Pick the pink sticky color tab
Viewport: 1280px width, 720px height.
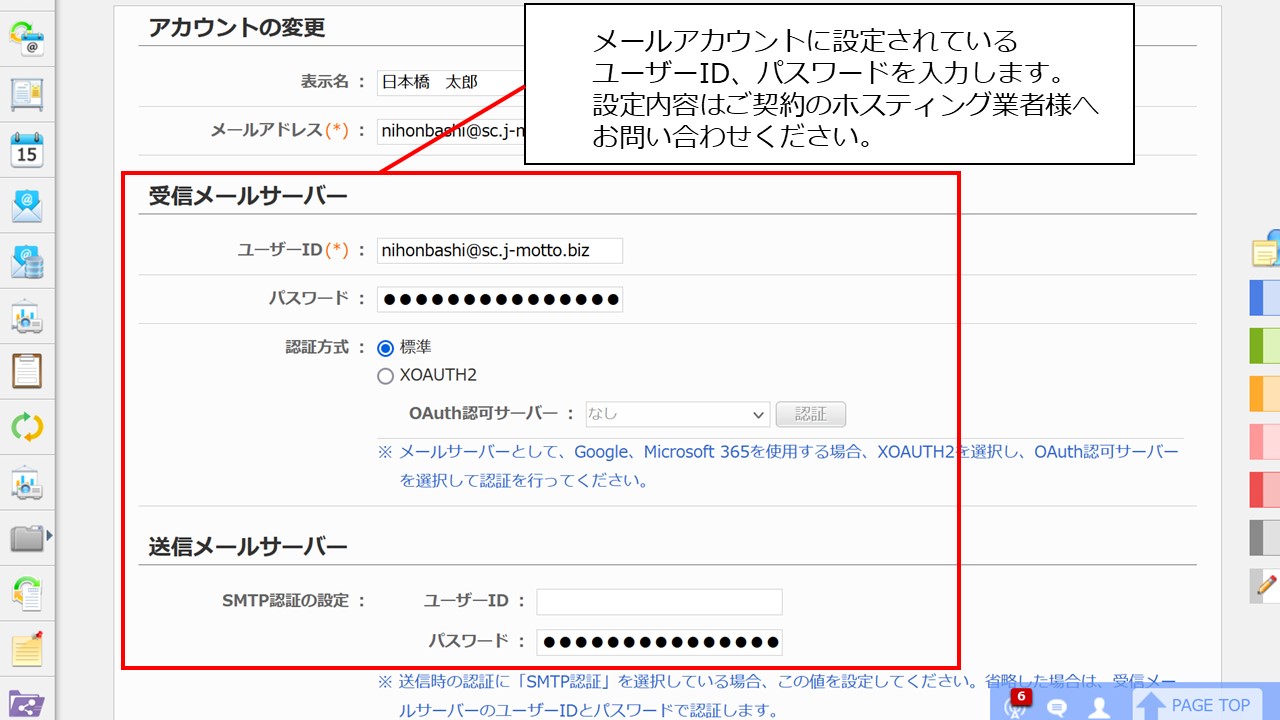(x=1265, y=442)
